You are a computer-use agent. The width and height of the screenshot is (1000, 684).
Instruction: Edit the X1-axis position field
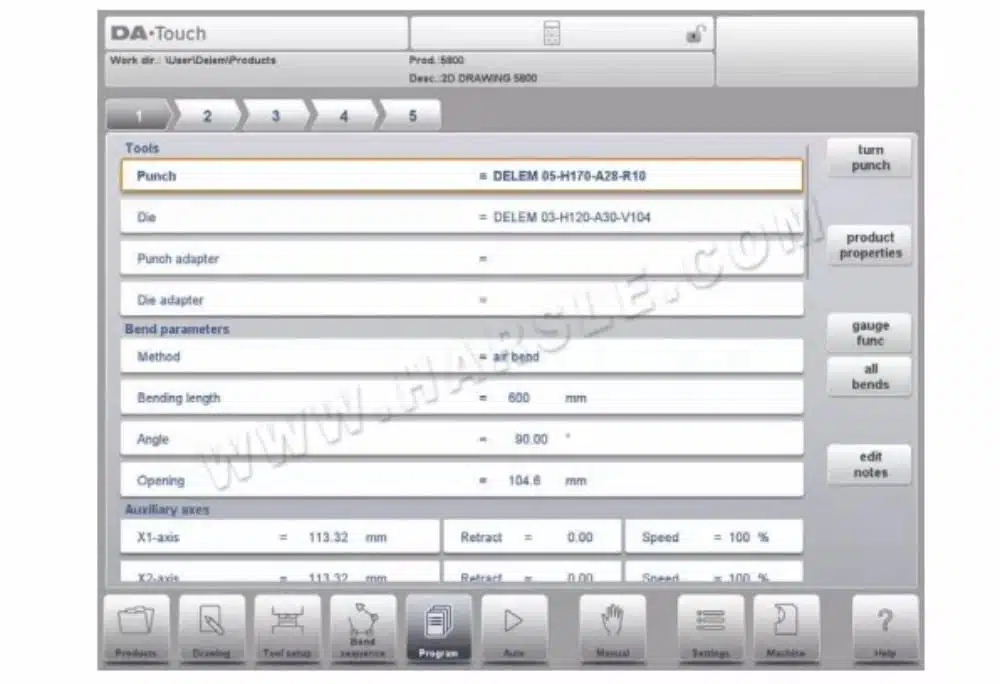click(280, 537)
